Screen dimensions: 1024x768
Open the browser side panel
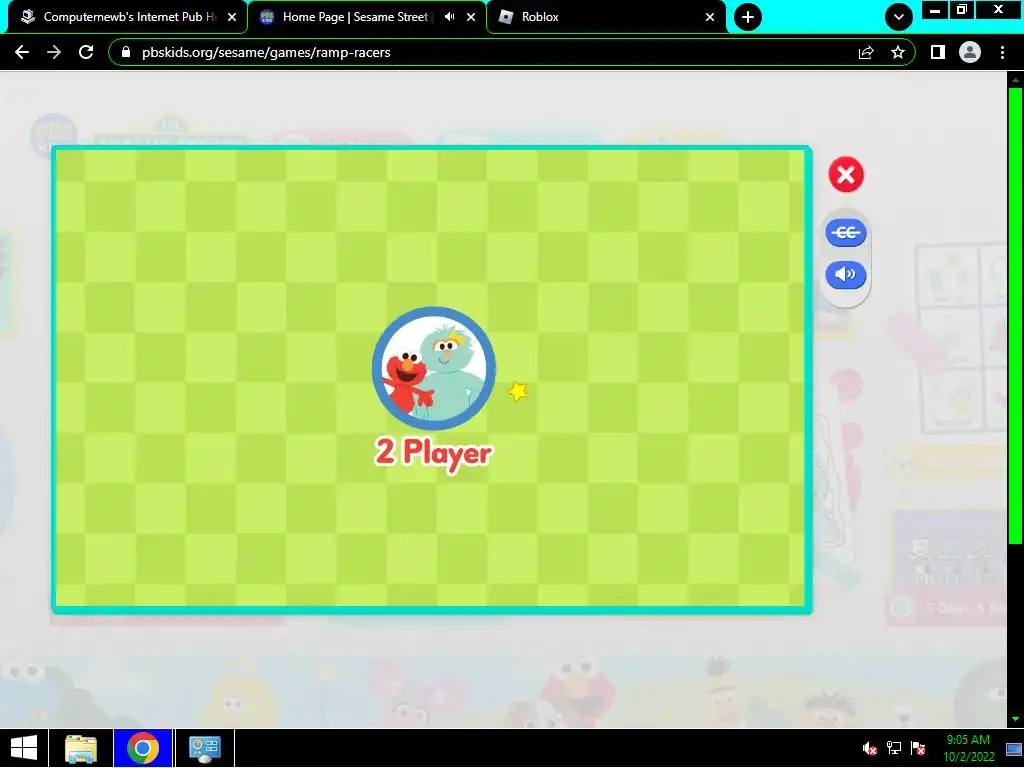click(x=938, y=52)
